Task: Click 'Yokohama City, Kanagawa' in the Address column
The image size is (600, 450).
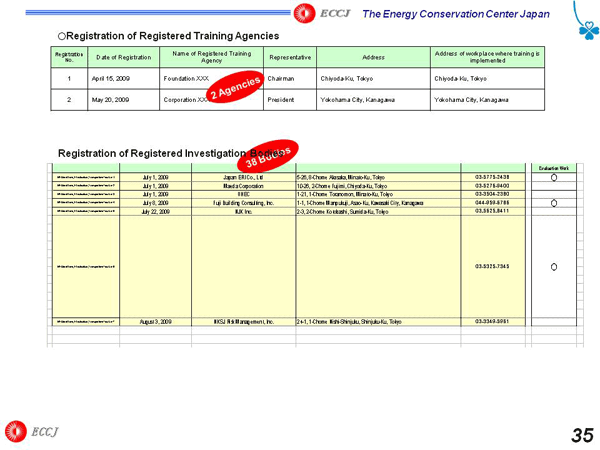Action: pyautogui.click(x=357, y=100)
